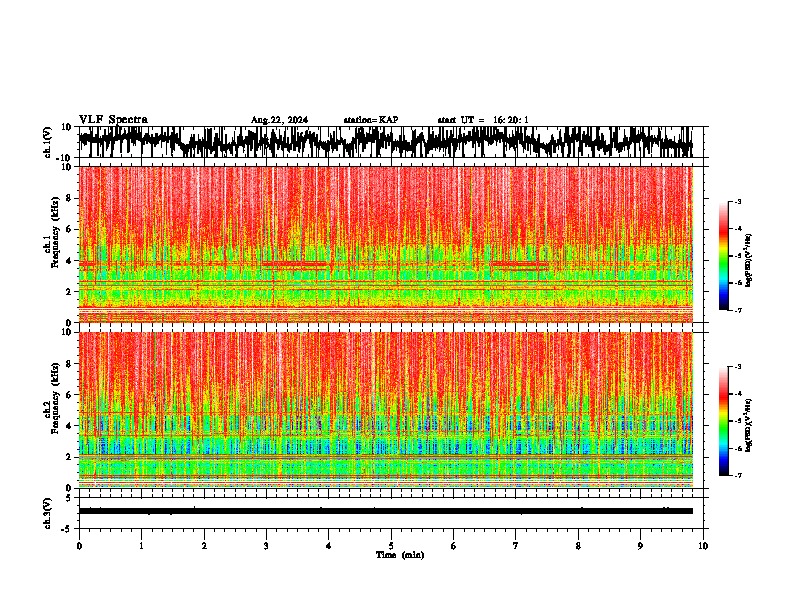792x612 pixels.
Task: Click time axis tick label "5"
Action: click(391, 546)
